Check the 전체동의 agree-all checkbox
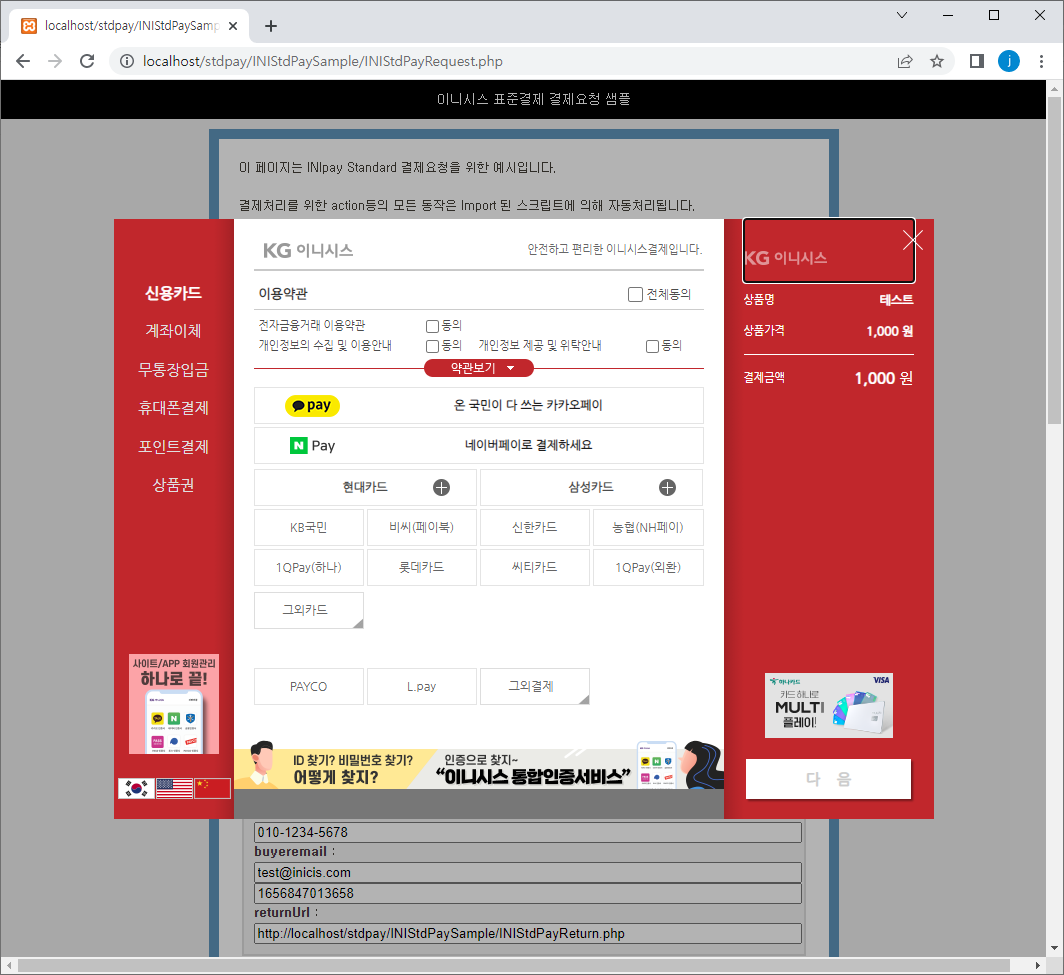1064x975 pixels. (635, 294)
